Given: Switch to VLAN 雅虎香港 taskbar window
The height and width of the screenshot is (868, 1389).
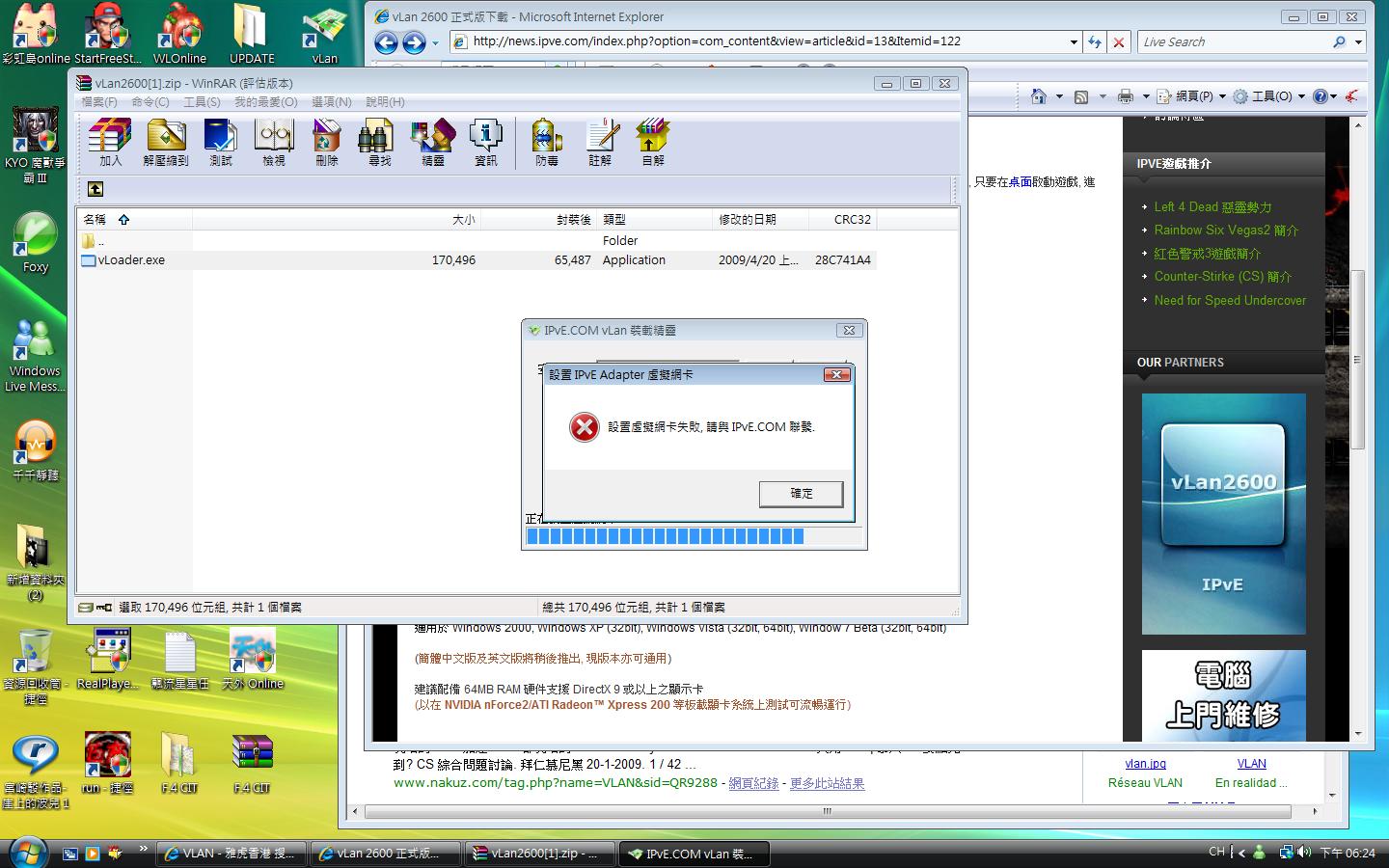Looking at the screenshot, I should click(x=231, y=854).
